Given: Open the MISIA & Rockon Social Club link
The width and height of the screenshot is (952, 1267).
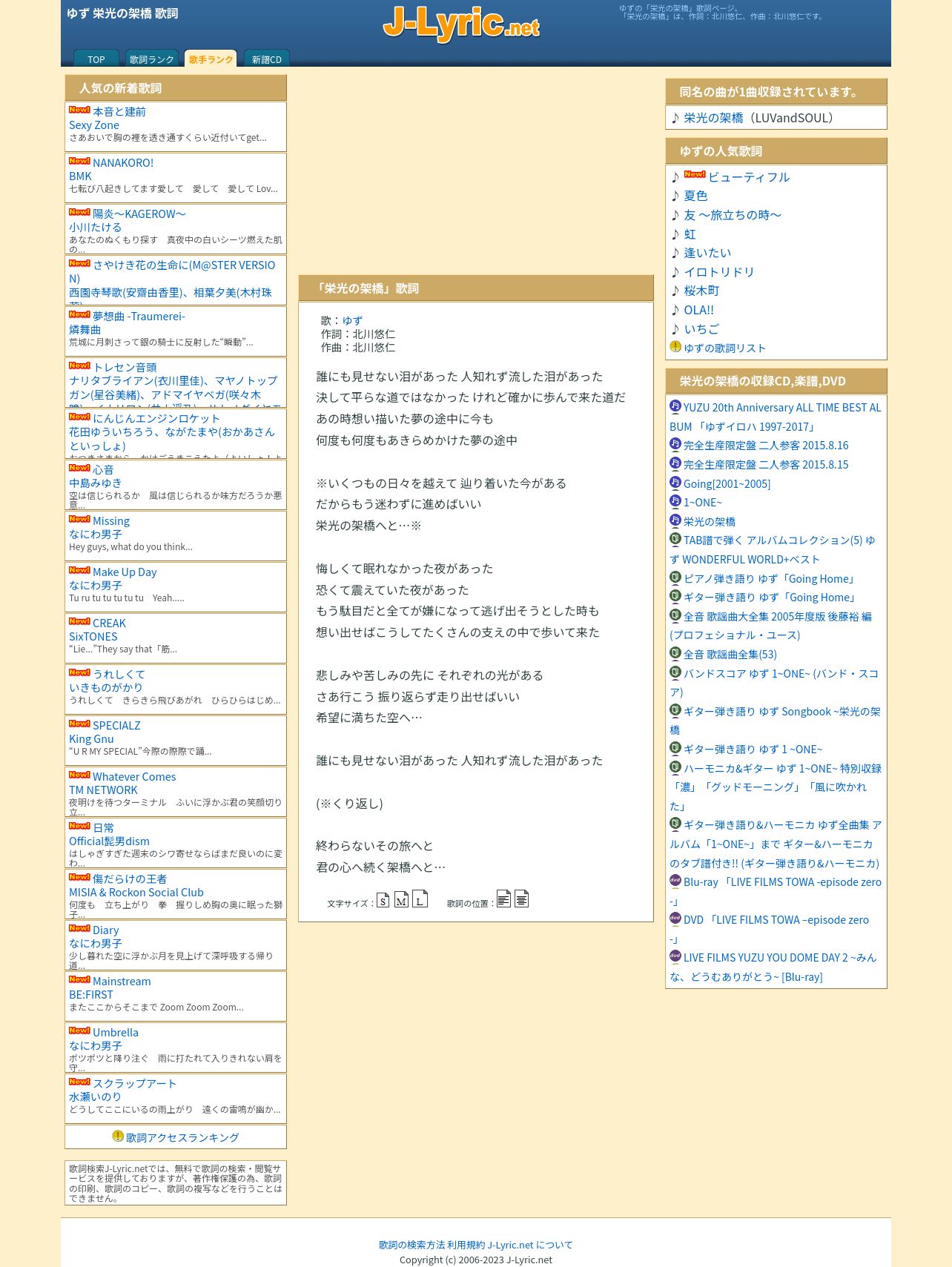Looking at the screenshot, I should coord(136,893).
